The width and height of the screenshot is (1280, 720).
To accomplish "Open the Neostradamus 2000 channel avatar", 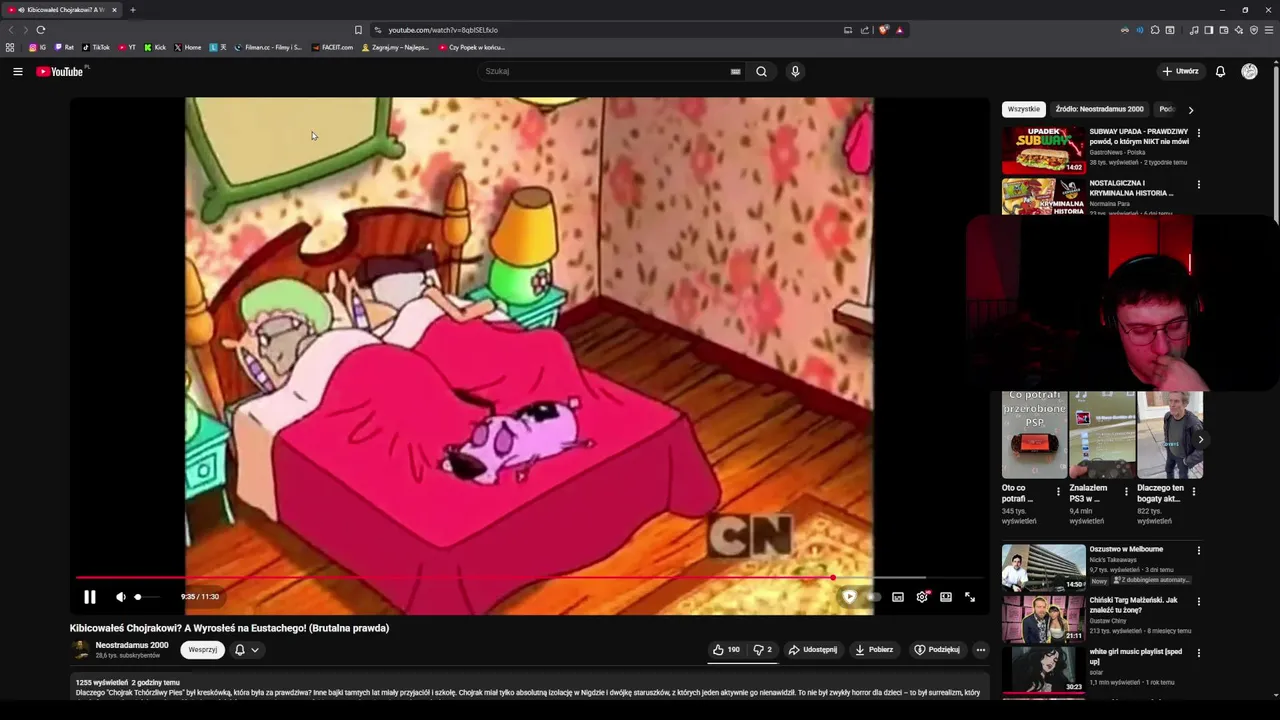I will pyautogui.click(x=80, y=649).
